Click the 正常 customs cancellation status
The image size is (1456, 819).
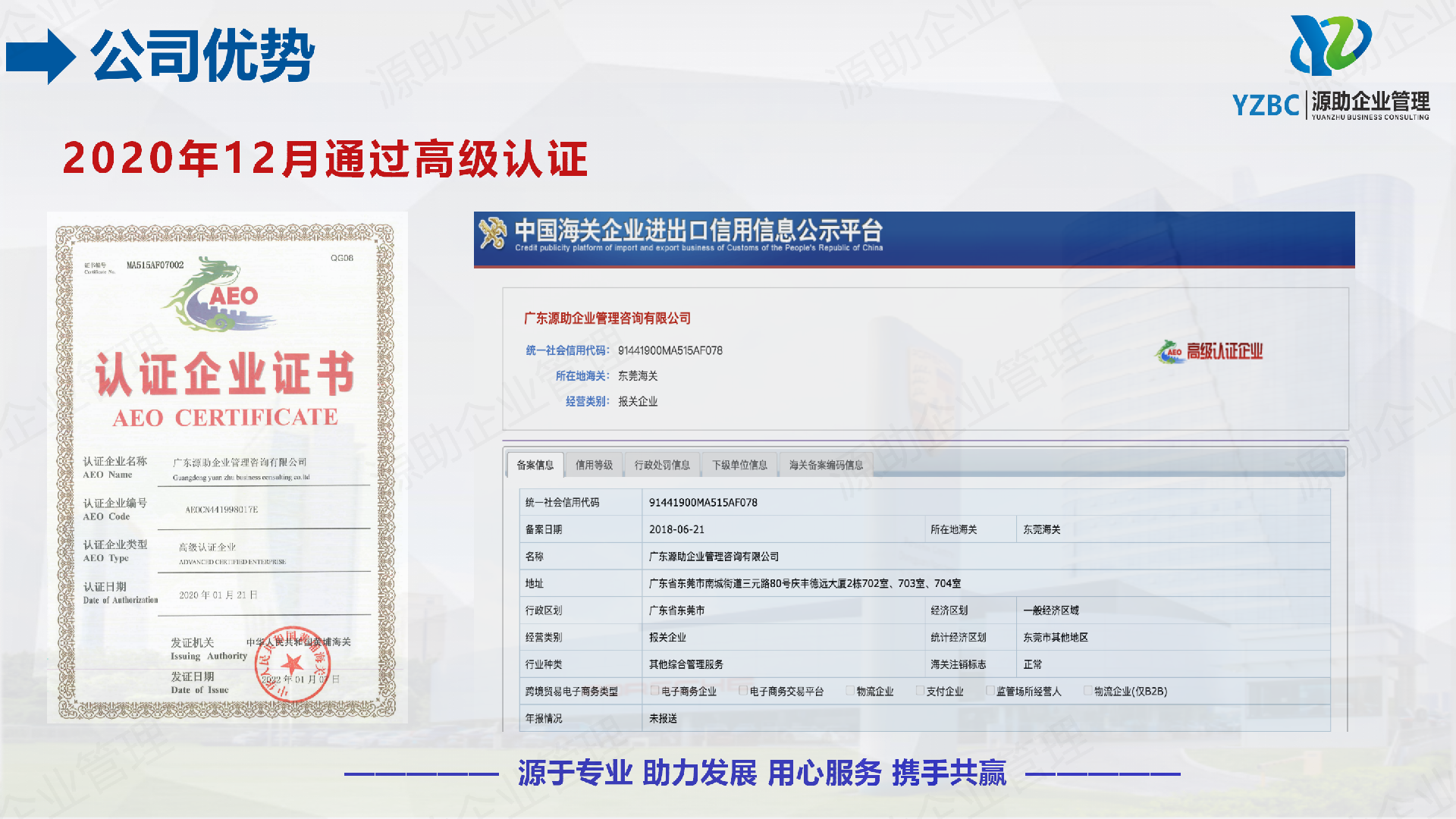(1032, 664)
